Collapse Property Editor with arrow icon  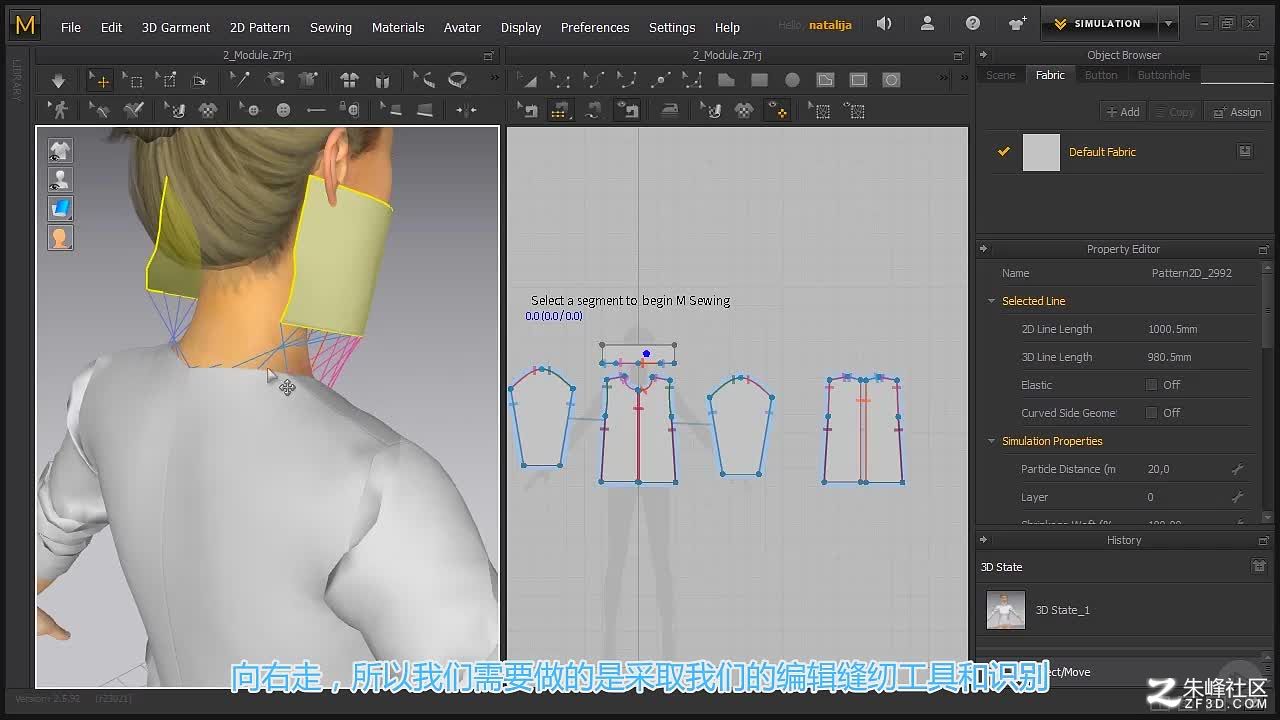(x=983, y=249)
